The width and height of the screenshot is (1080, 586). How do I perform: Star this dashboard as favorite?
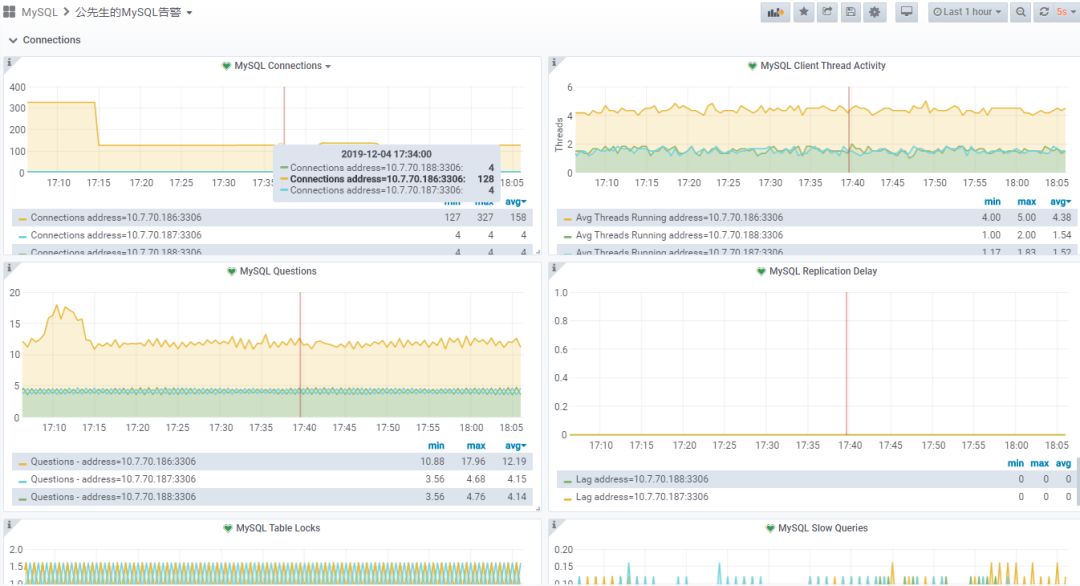tap(804, 12)
